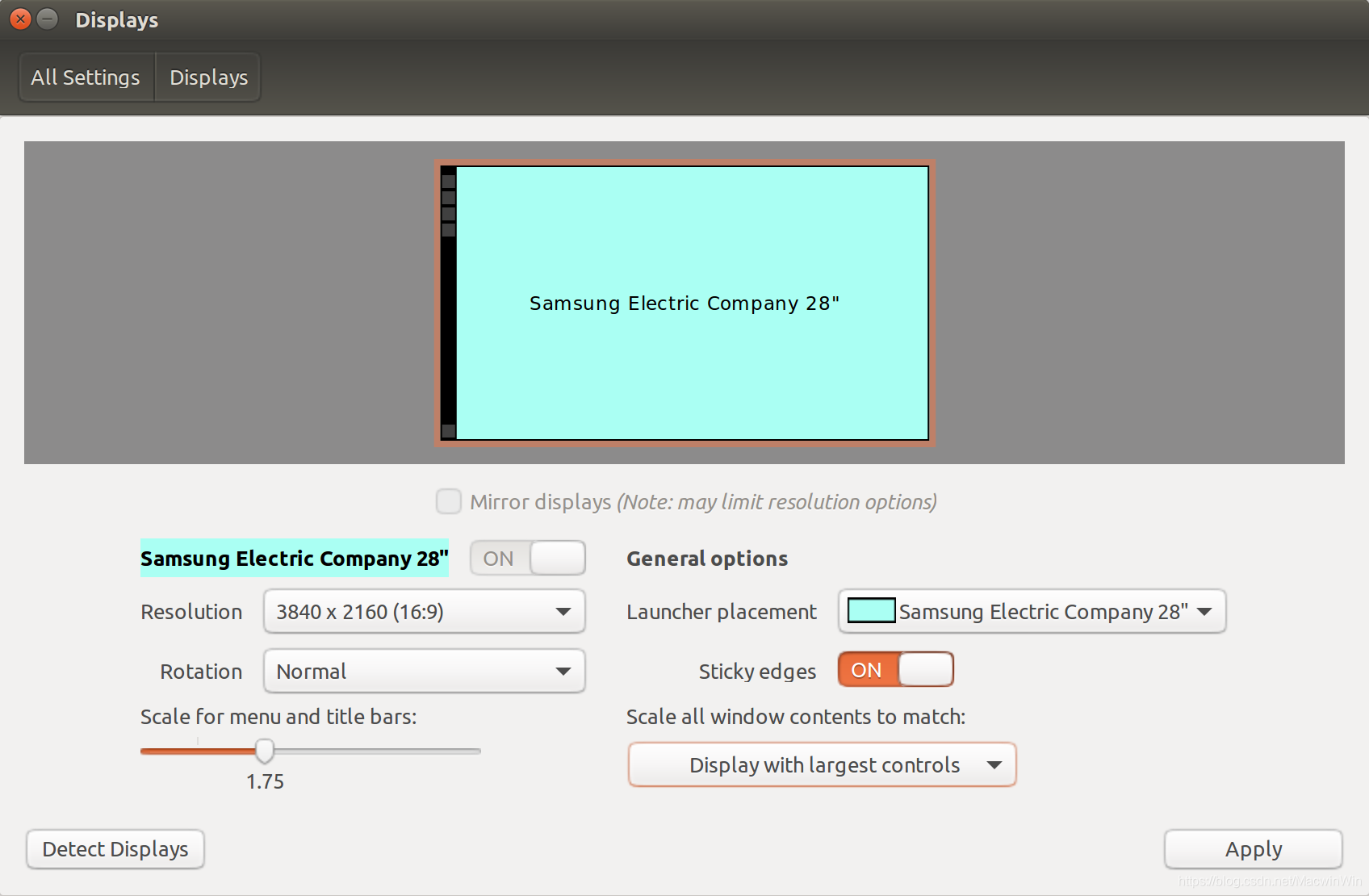Click the launcher strip in monitor preview
This screenshot has width=1369, height=896.
click(449, 303)
